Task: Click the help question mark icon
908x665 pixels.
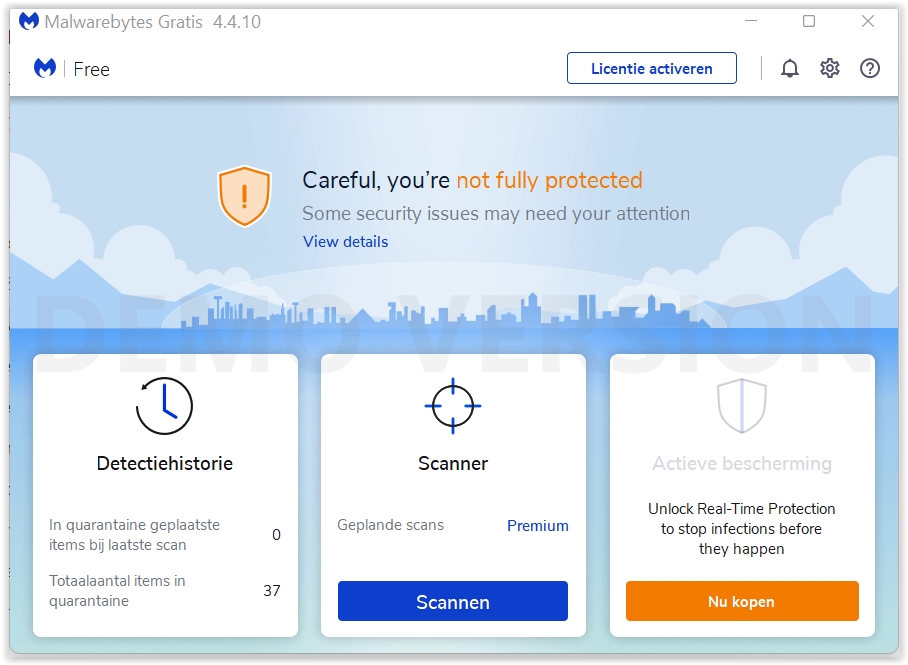Action: 870,68
